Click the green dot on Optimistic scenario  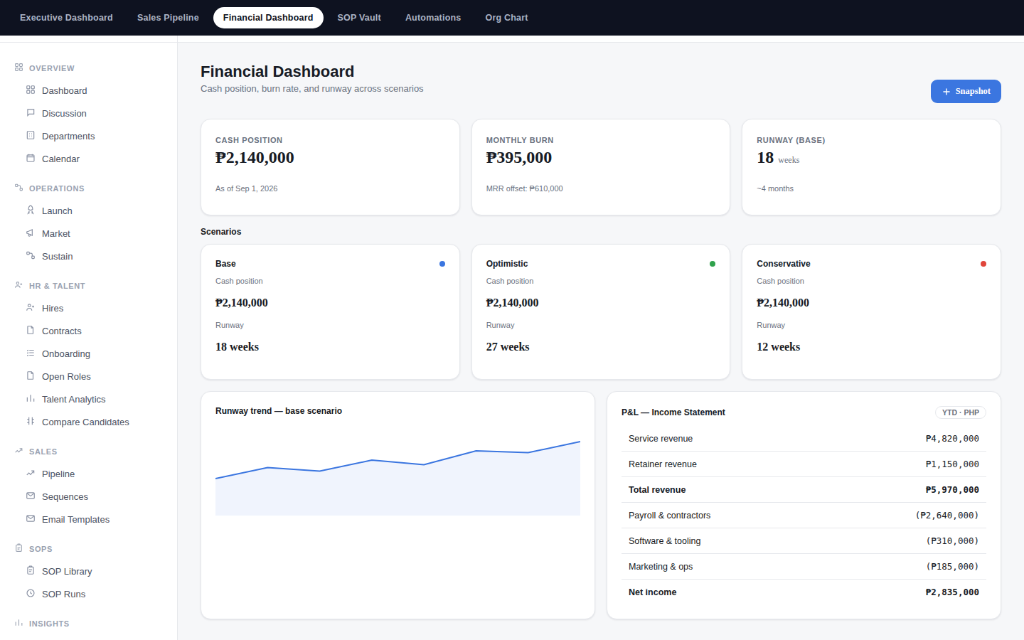click(x=712, y=264)
